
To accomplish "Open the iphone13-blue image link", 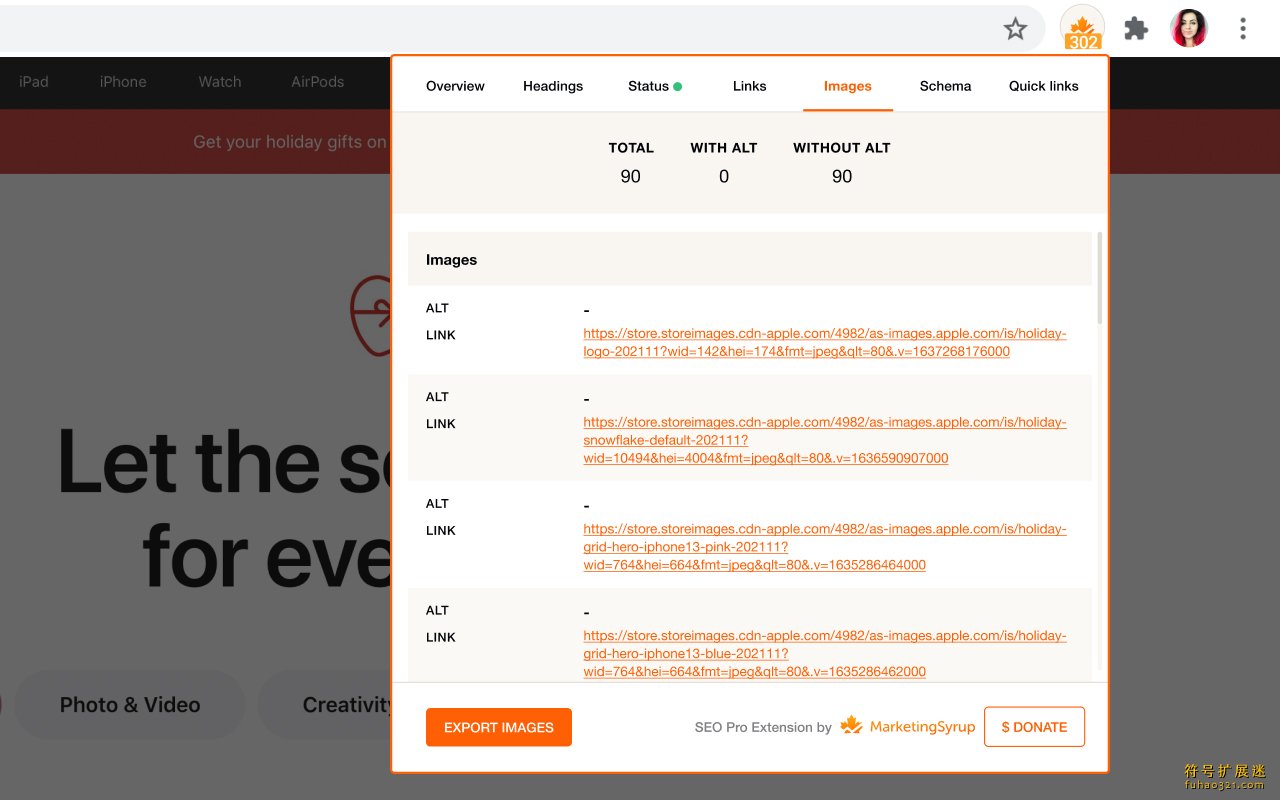I will (x=825, y=653).
